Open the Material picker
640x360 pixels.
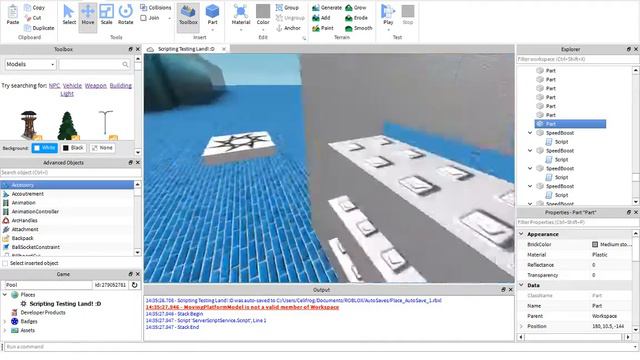(241, 15)
